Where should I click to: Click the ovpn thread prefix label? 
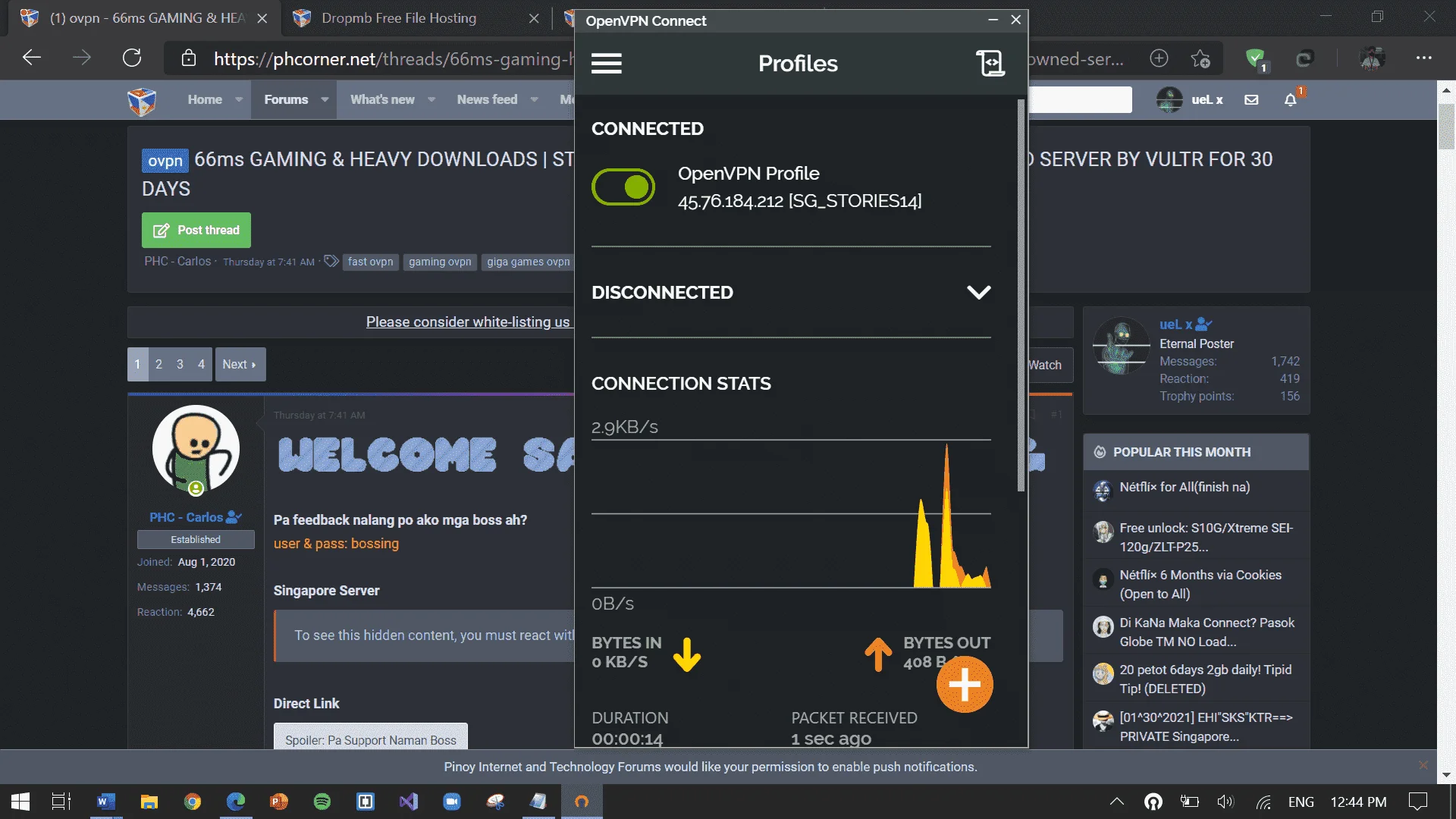point(165,161)
